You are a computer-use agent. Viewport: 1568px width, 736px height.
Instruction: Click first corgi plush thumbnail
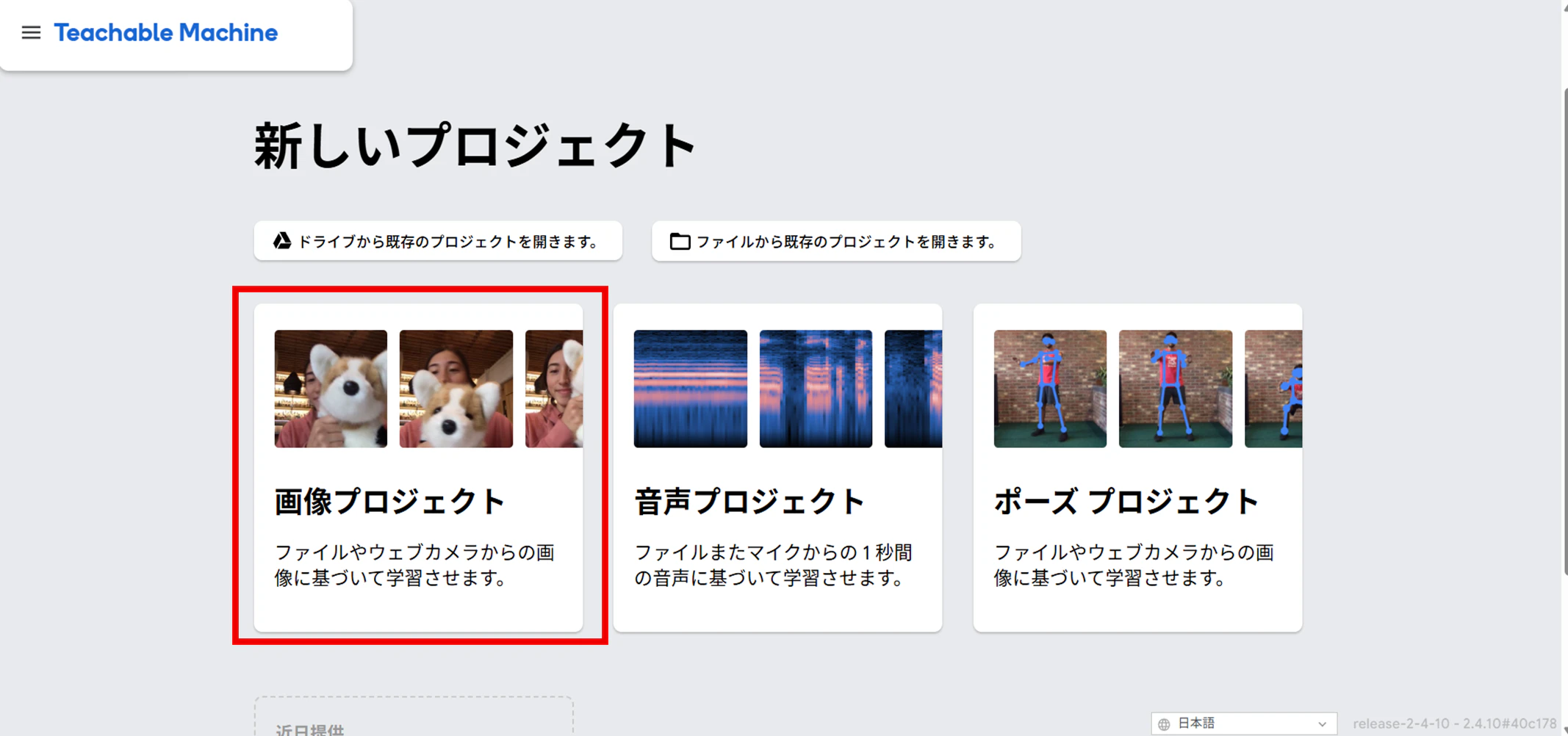331,389
